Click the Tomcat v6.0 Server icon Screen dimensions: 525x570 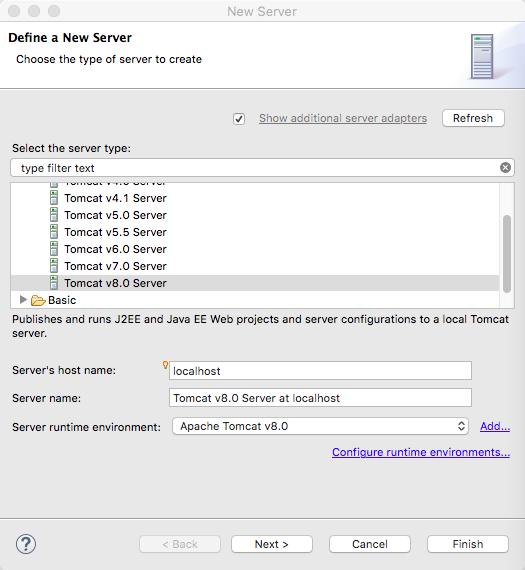(54, 249)
